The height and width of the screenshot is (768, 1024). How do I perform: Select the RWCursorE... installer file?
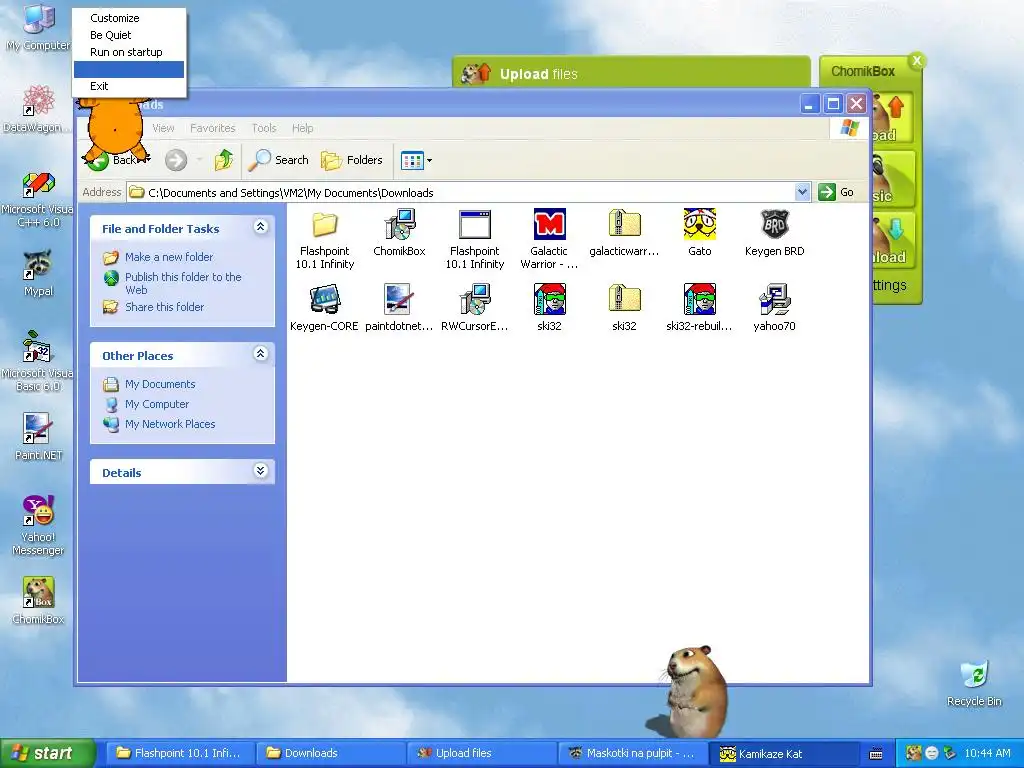tap(475, 308)
